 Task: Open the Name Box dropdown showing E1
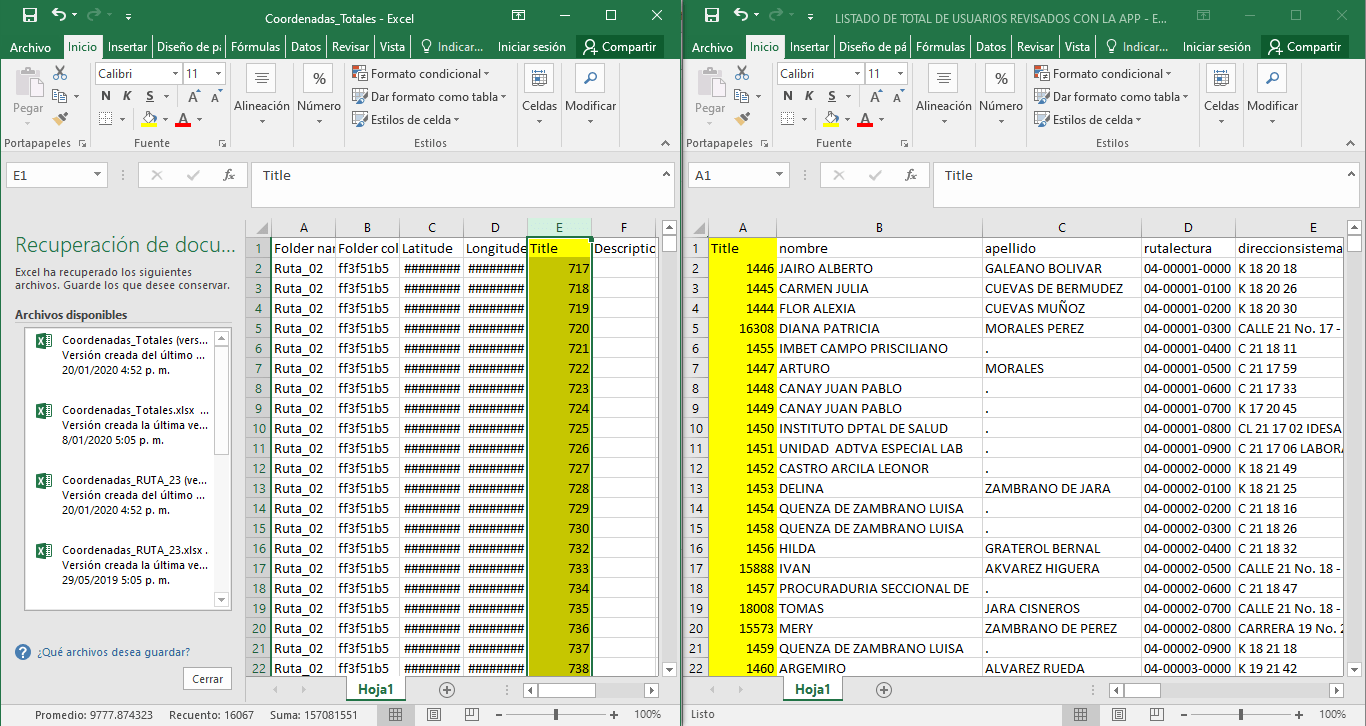pyautogui.click(x=96, y=175)
